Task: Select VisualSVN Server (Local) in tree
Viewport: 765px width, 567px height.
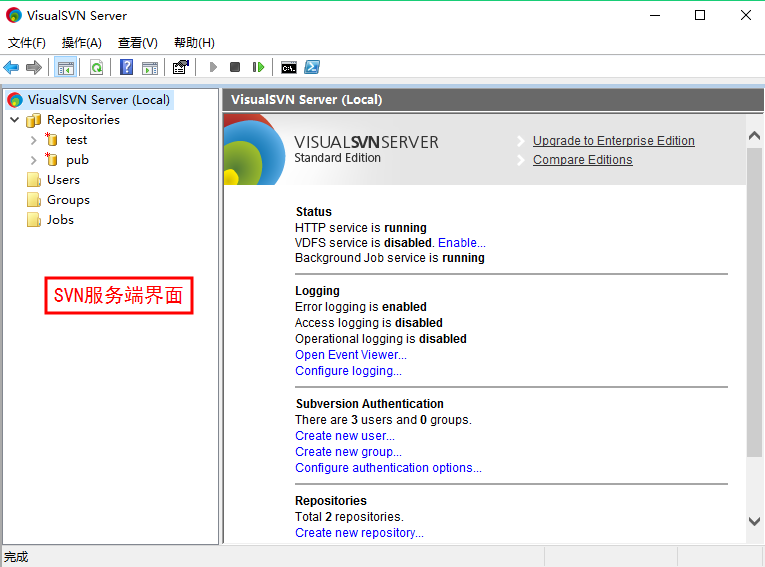Action: [99, 100]
